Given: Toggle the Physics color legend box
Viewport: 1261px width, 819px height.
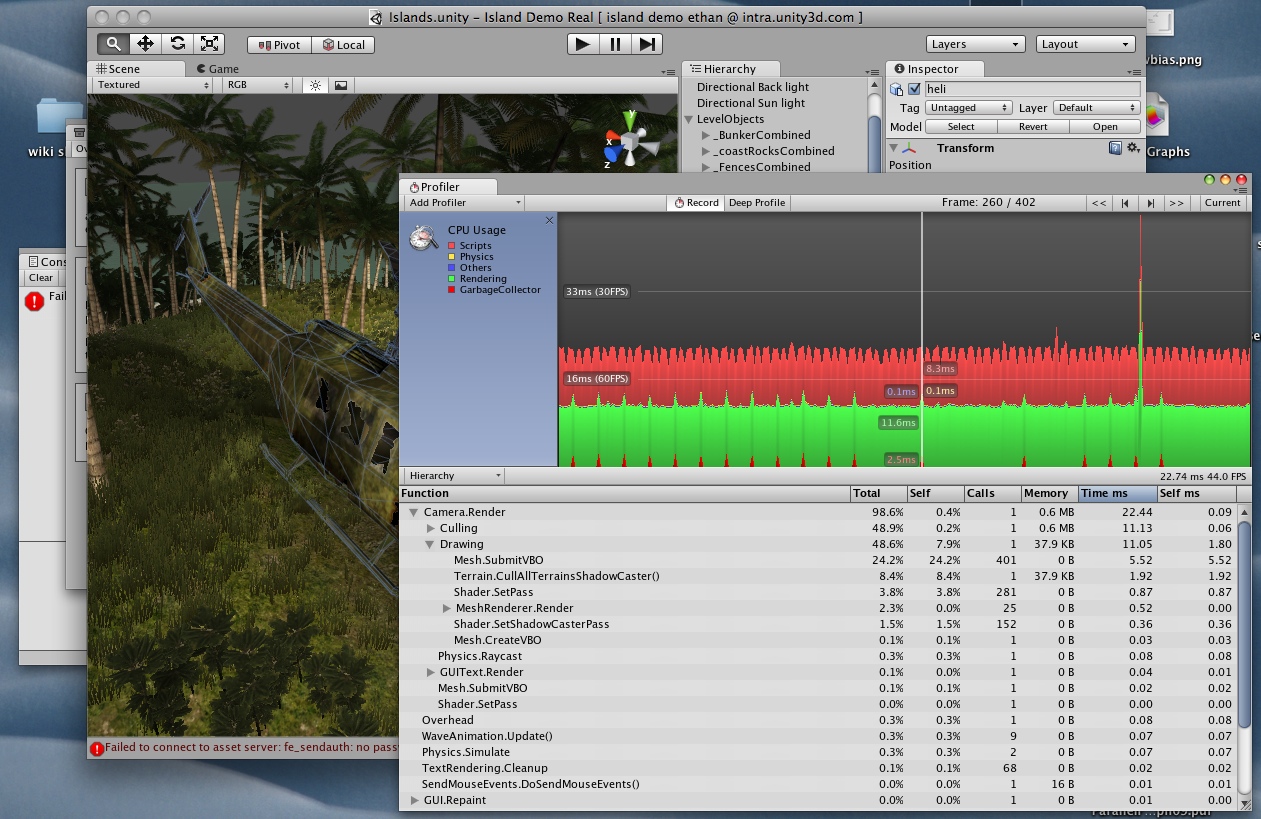Looking at the screenshot, I should (x=452, y=257).
